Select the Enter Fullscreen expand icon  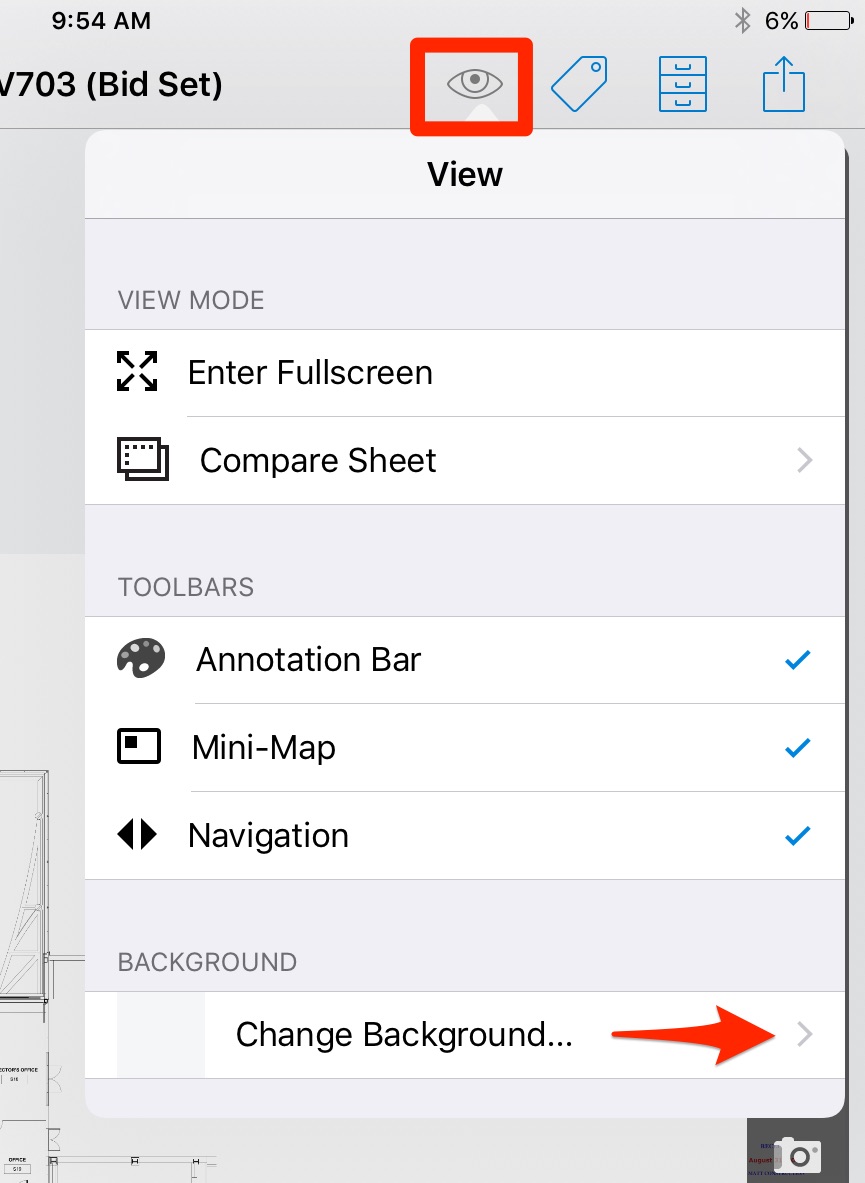[137, 371]
